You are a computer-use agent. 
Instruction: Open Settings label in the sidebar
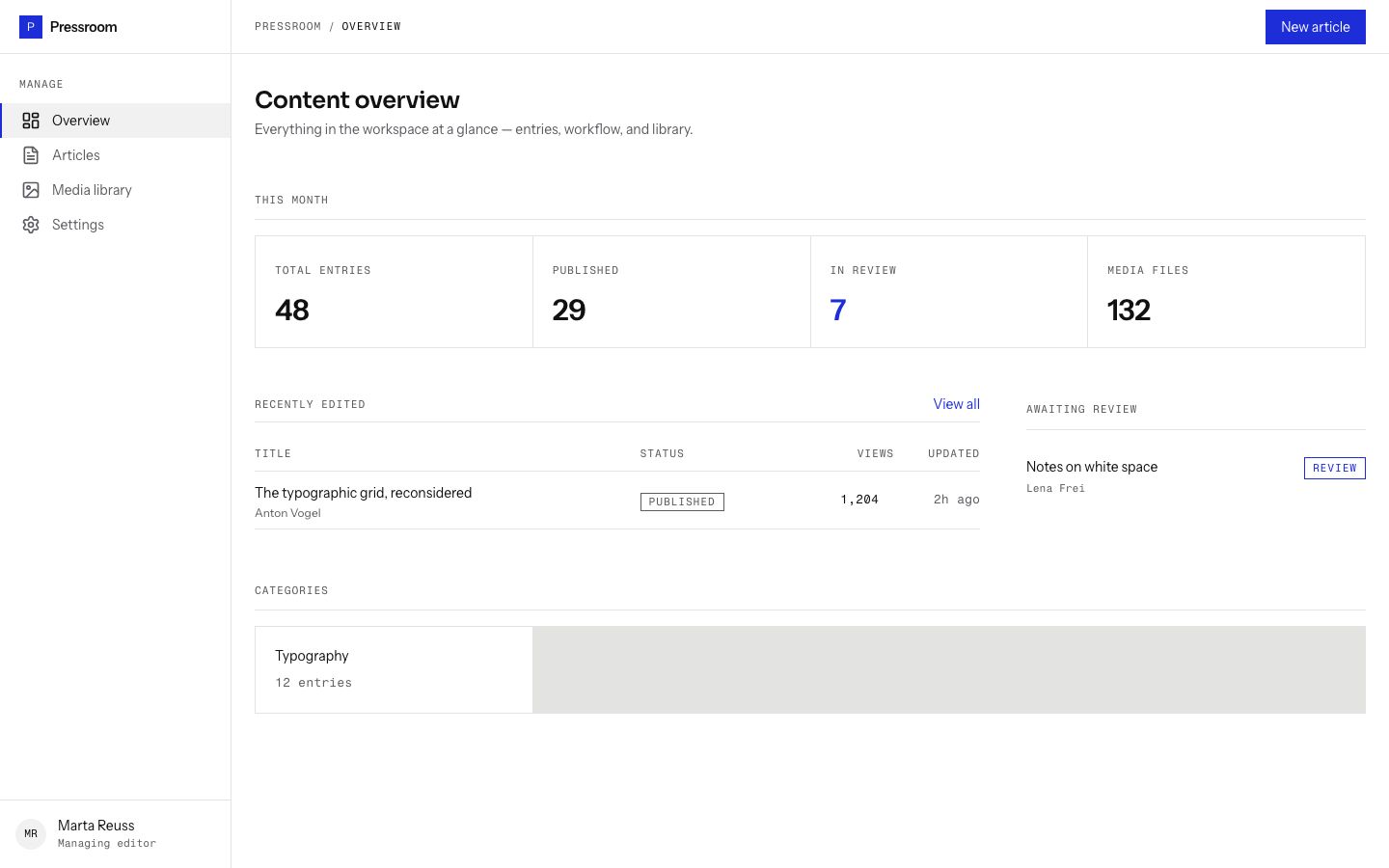[x=78, y=225]
